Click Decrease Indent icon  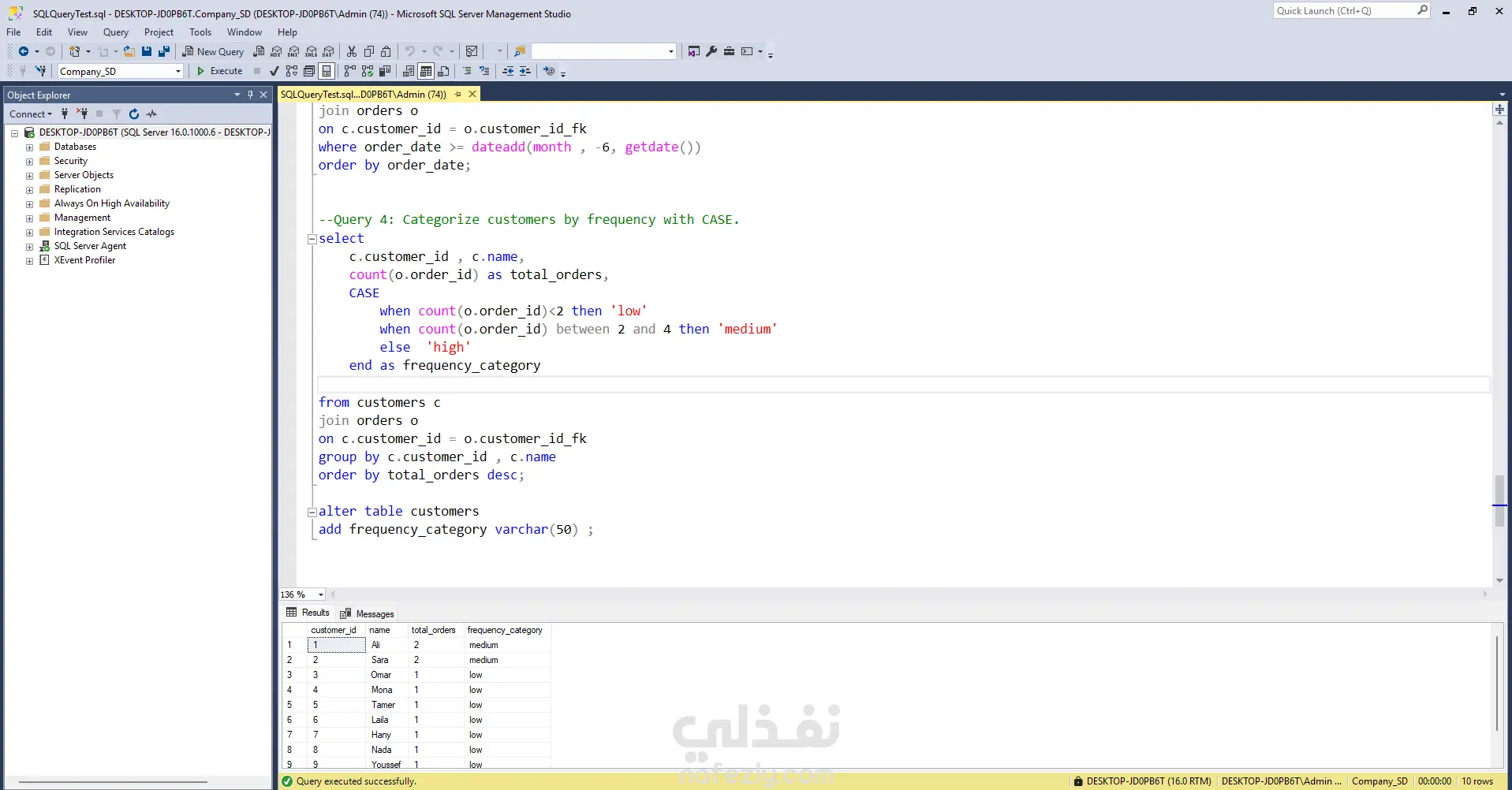(508, 71)
